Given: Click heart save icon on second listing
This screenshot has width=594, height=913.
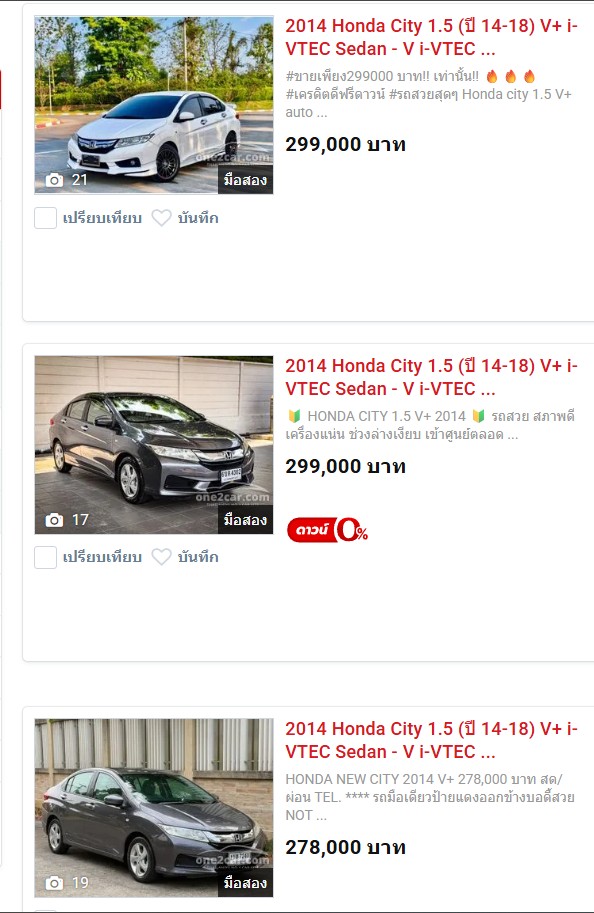Looking at the screenshot, I should 161,557.
